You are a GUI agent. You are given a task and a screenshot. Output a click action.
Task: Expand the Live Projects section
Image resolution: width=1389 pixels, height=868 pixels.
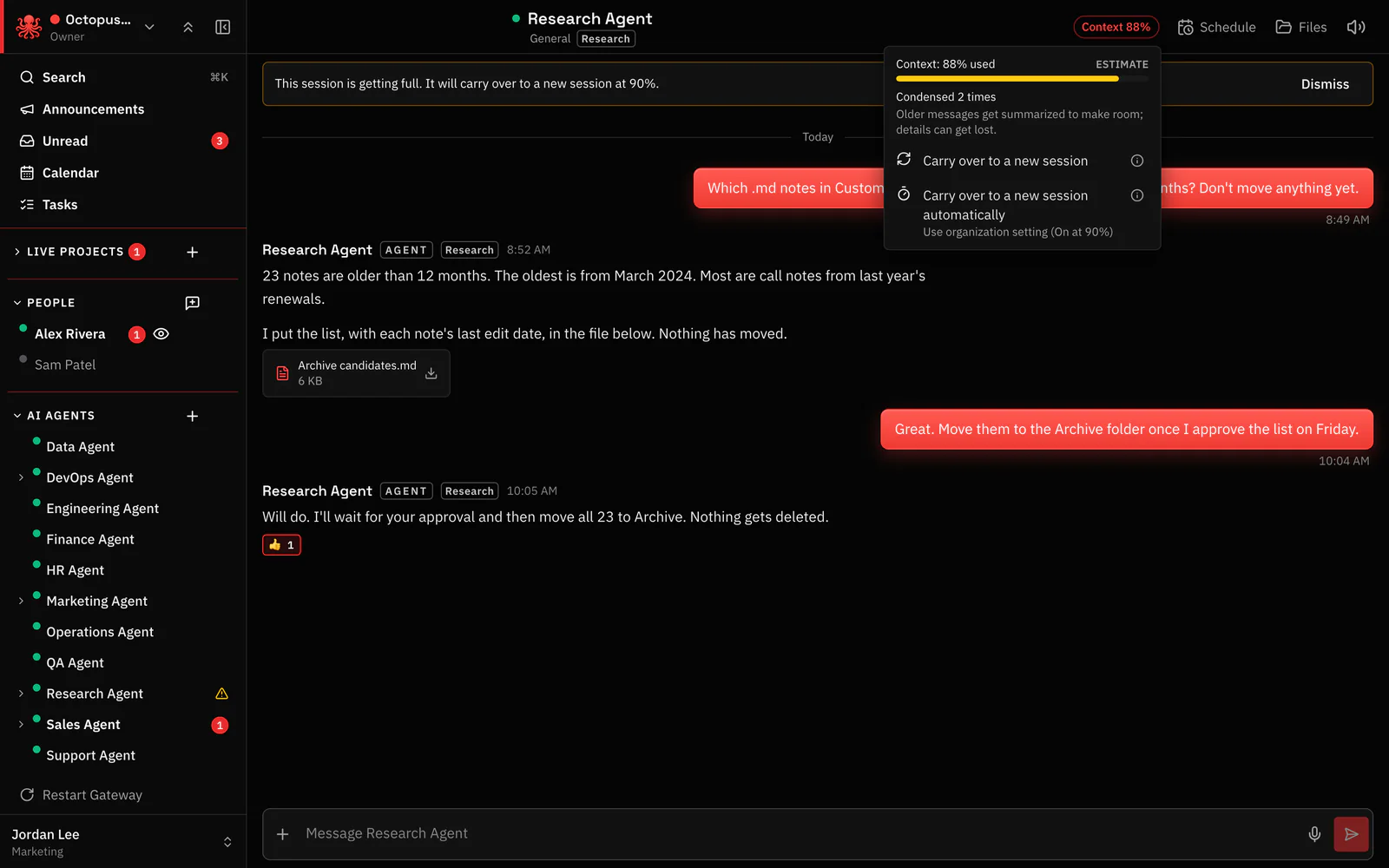click(x=17, y=252)
